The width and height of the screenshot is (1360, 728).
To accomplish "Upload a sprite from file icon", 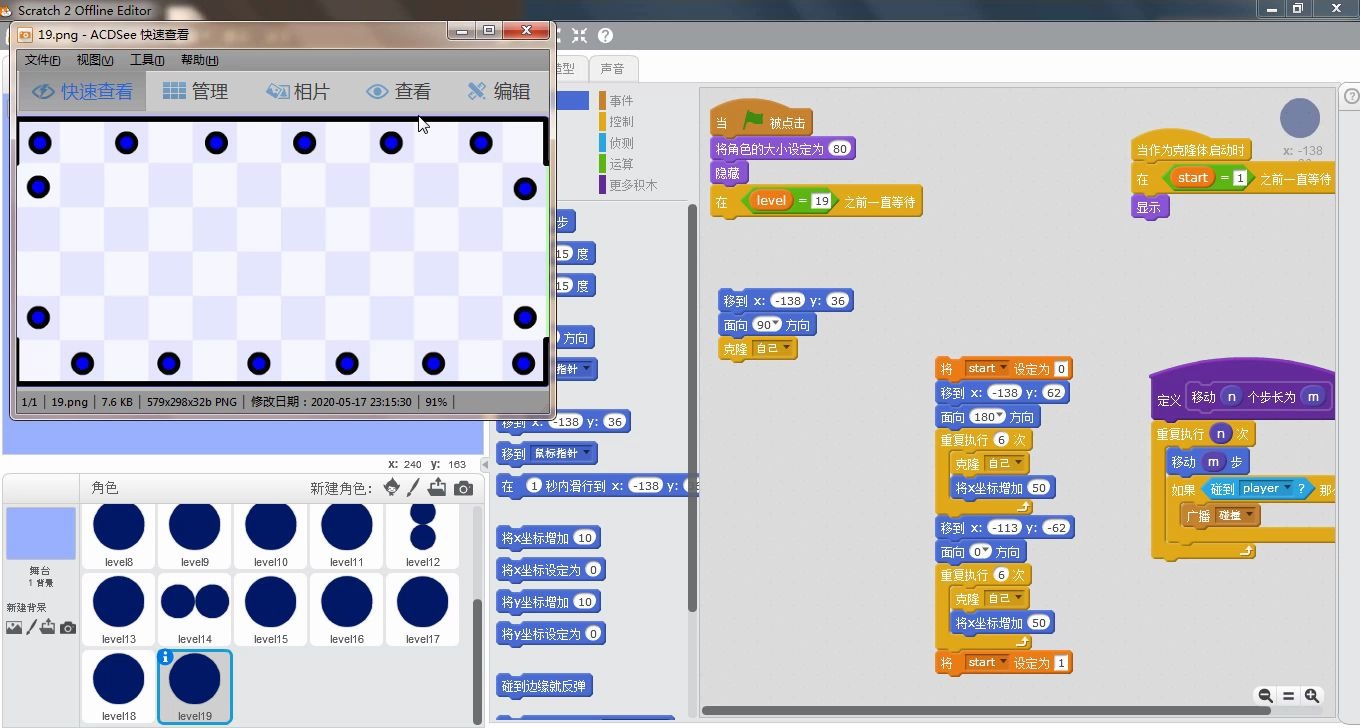I will click(435, 487).
